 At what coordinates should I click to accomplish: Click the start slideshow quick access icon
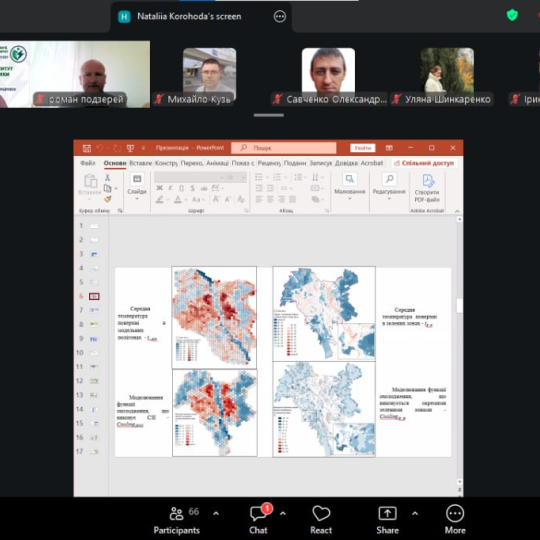pyautogui.click(x=130, y=148)
